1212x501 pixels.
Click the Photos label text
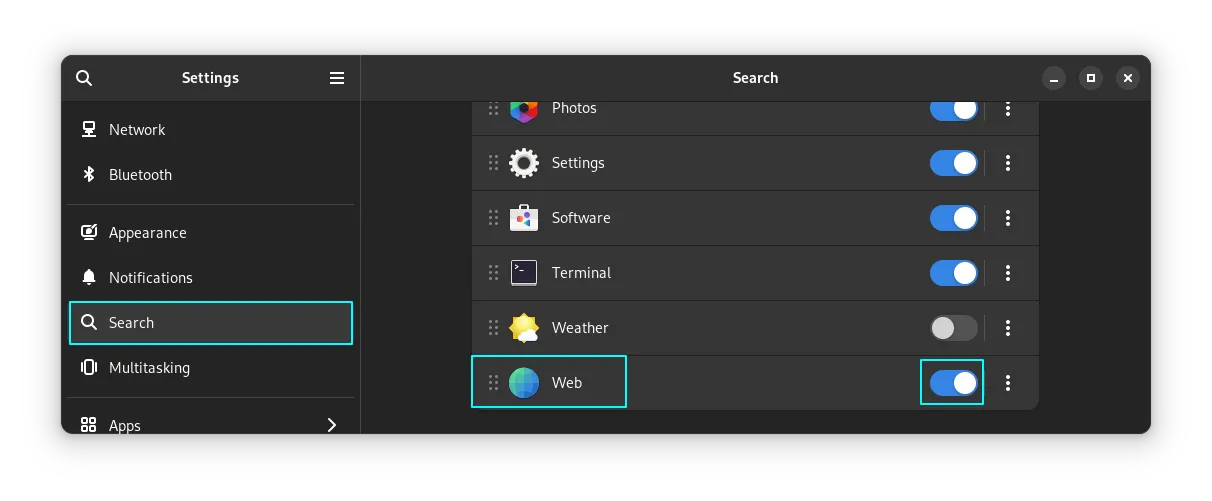click(574, 108)
